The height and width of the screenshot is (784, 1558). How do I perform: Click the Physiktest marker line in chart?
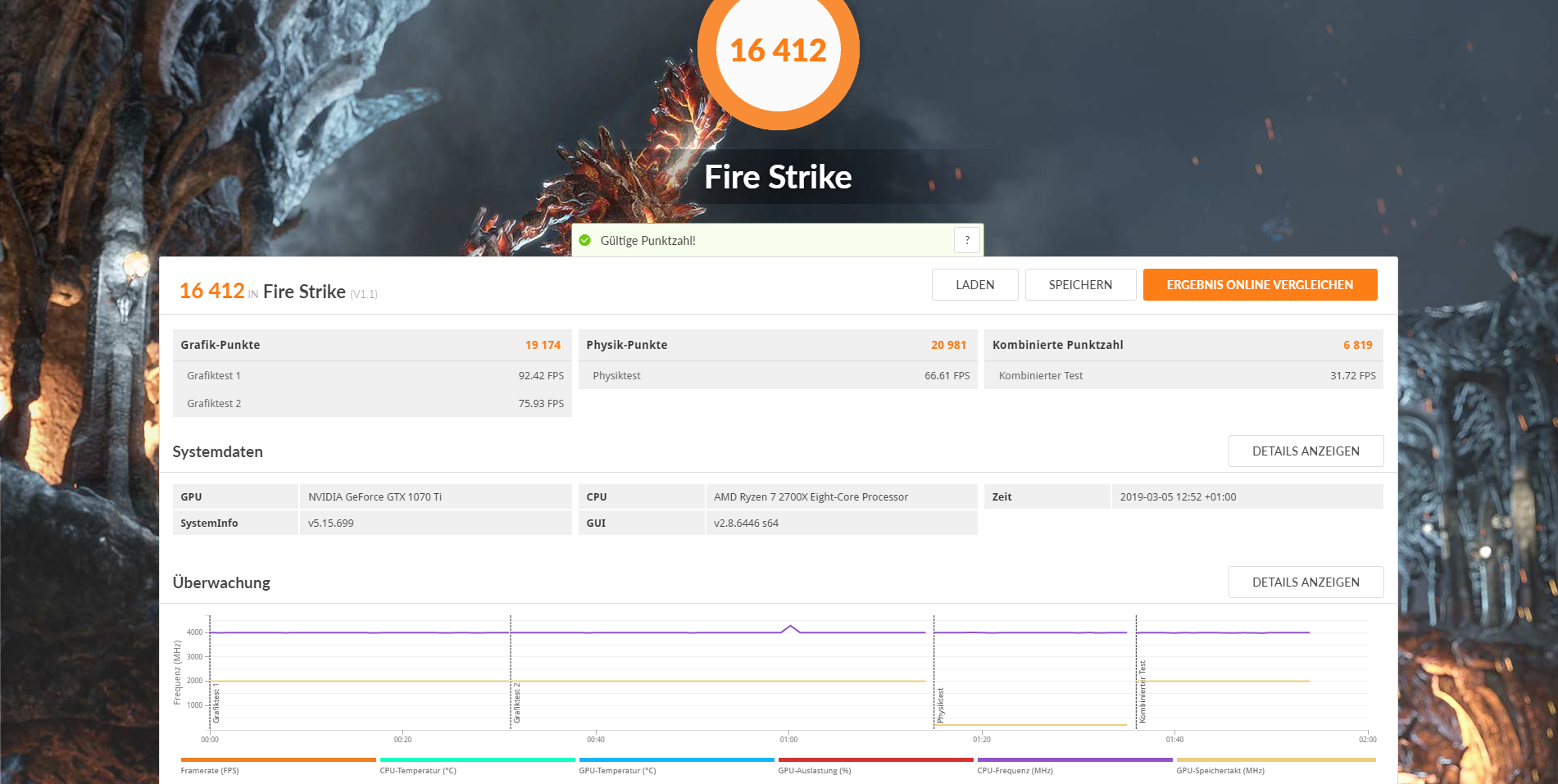[940, 705]
